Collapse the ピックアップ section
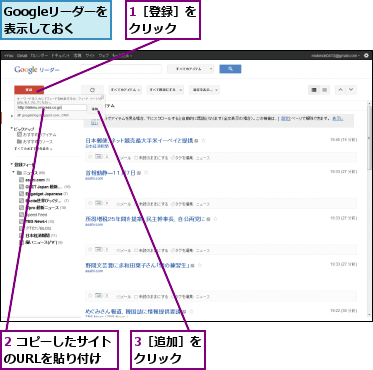The image size is (373, 370). tap(12, 129)
